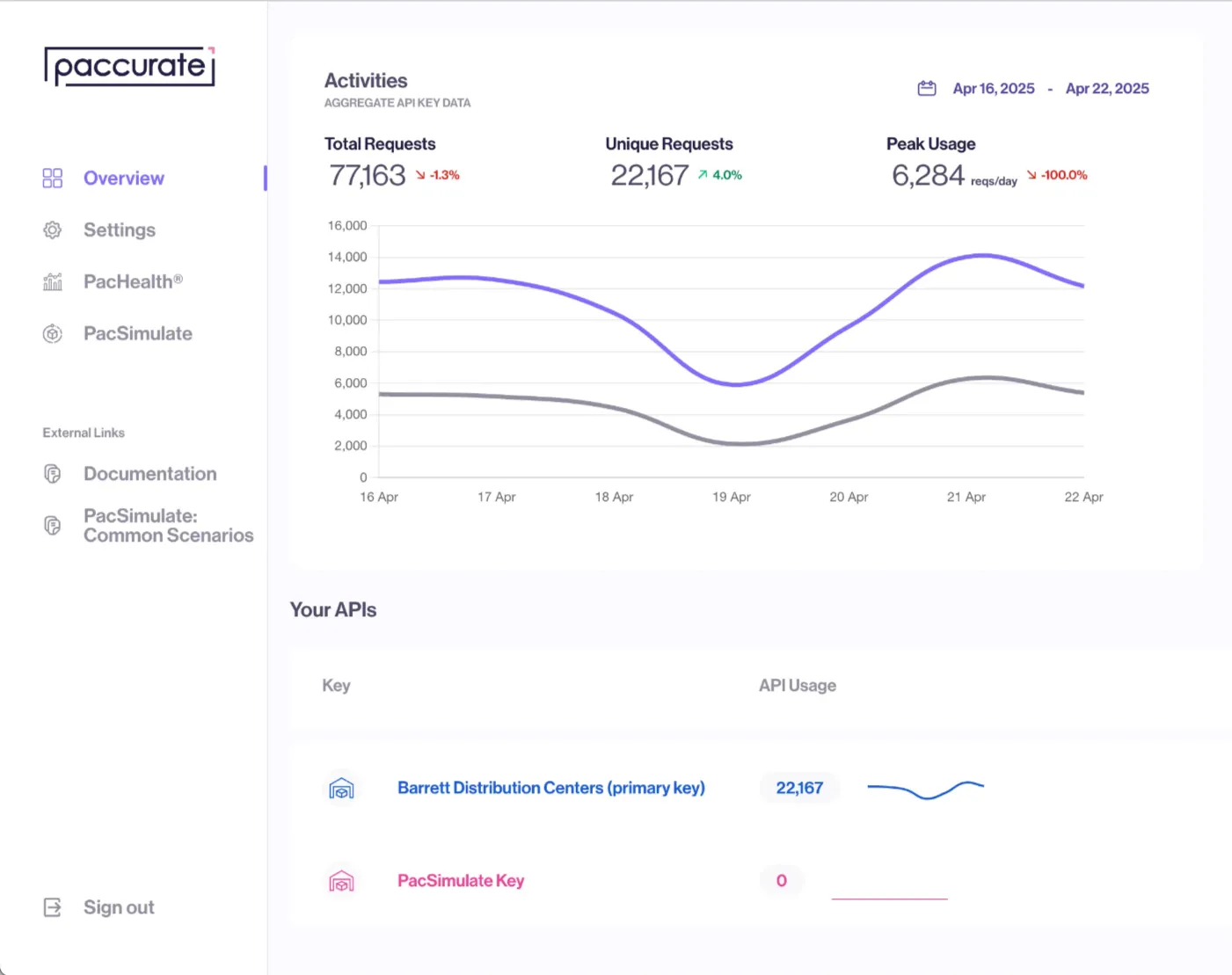Click the Settings gear icon
Viewport: 1232px width, 975px height.
(x=53, y=230)
